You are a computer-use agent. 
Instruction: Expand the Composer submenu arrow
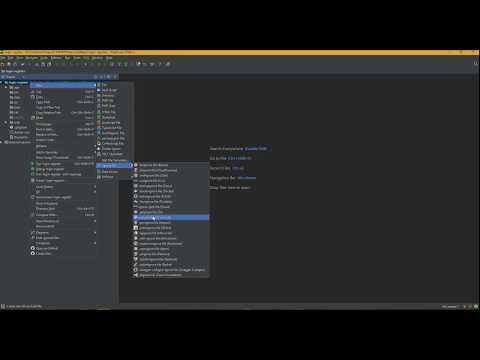tap(95, 243)
